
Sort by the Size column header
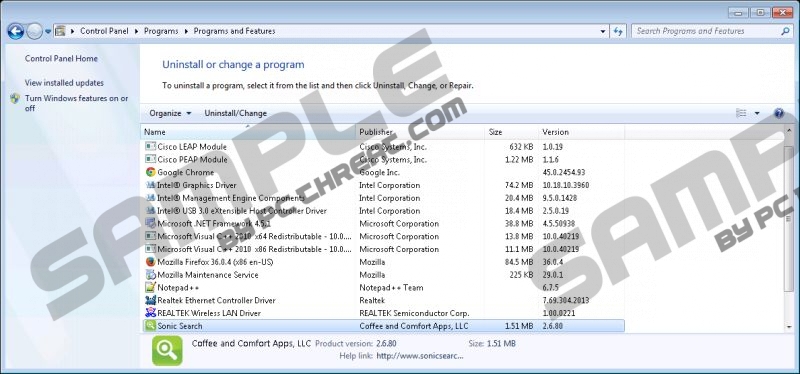point(511,132)
